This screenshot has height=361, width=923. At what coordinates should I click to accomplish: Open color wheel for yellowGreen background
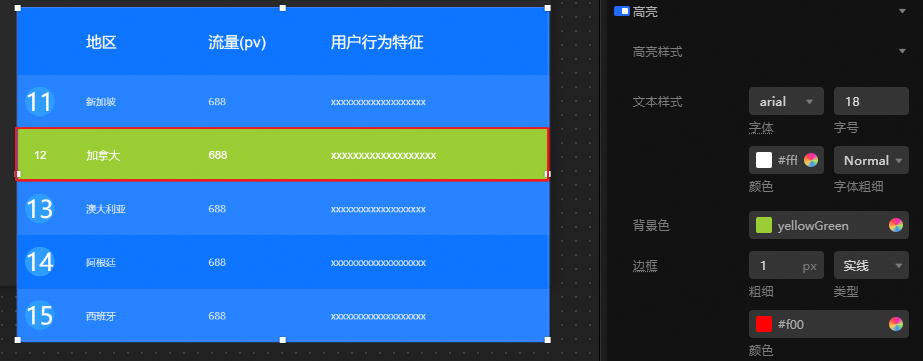pyautogui.click(x=895, y=225)
